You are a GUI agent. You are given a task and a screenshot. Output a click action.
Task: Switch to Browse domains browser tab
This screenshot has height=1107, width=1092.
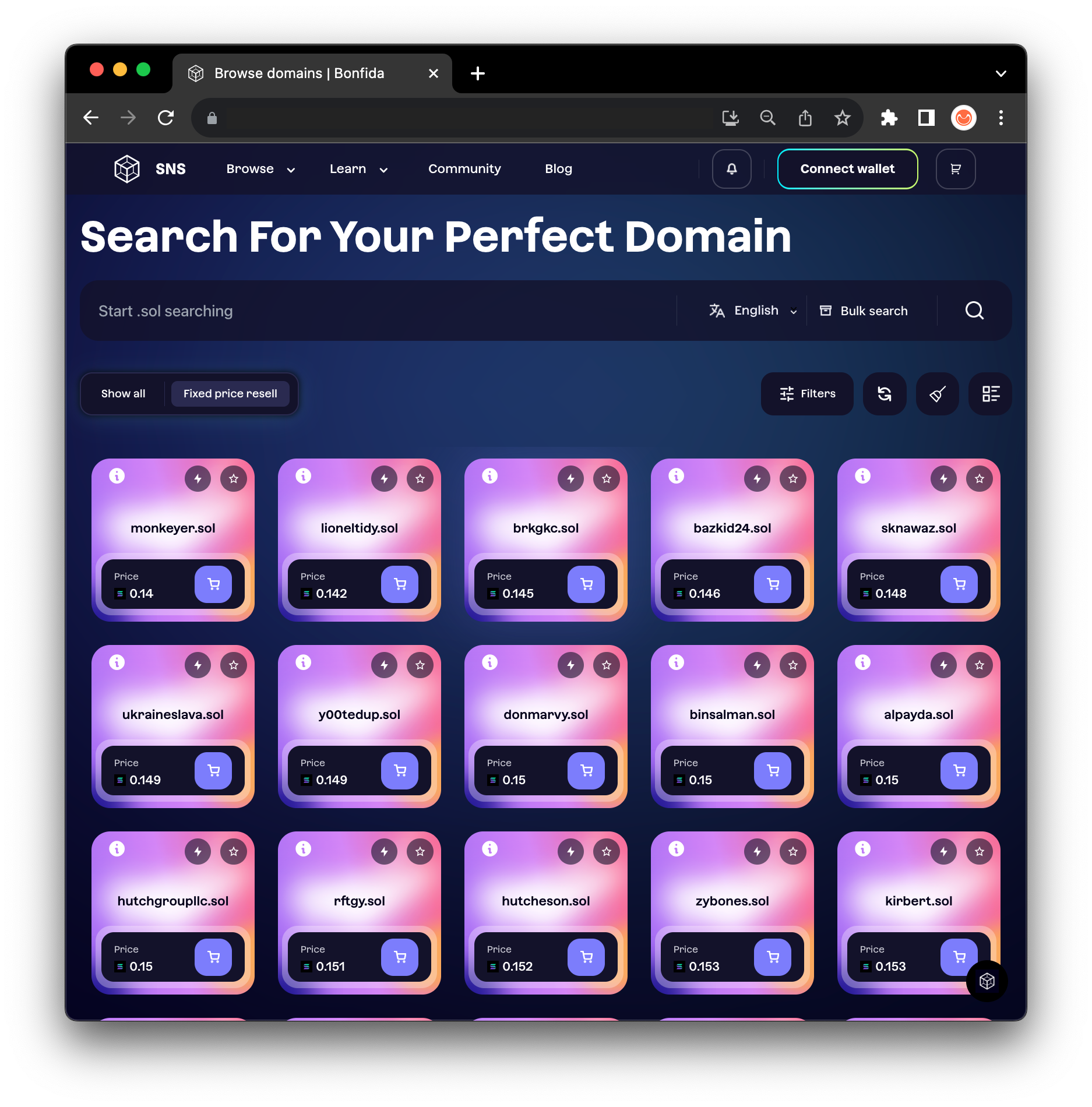tap(312, 74)
